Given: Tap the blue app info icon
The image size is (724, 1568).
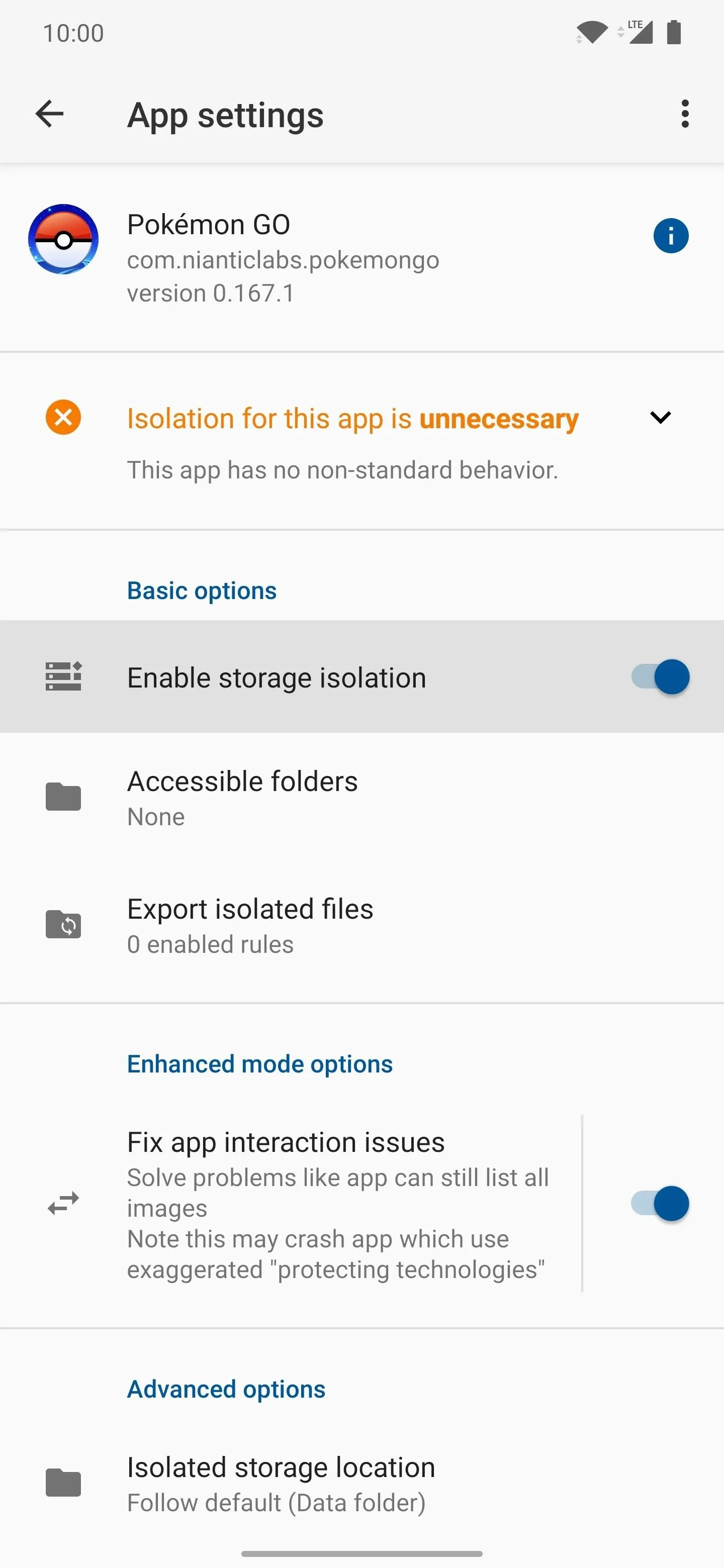Looking at the screenshot, I should click(x=671, y=236).
